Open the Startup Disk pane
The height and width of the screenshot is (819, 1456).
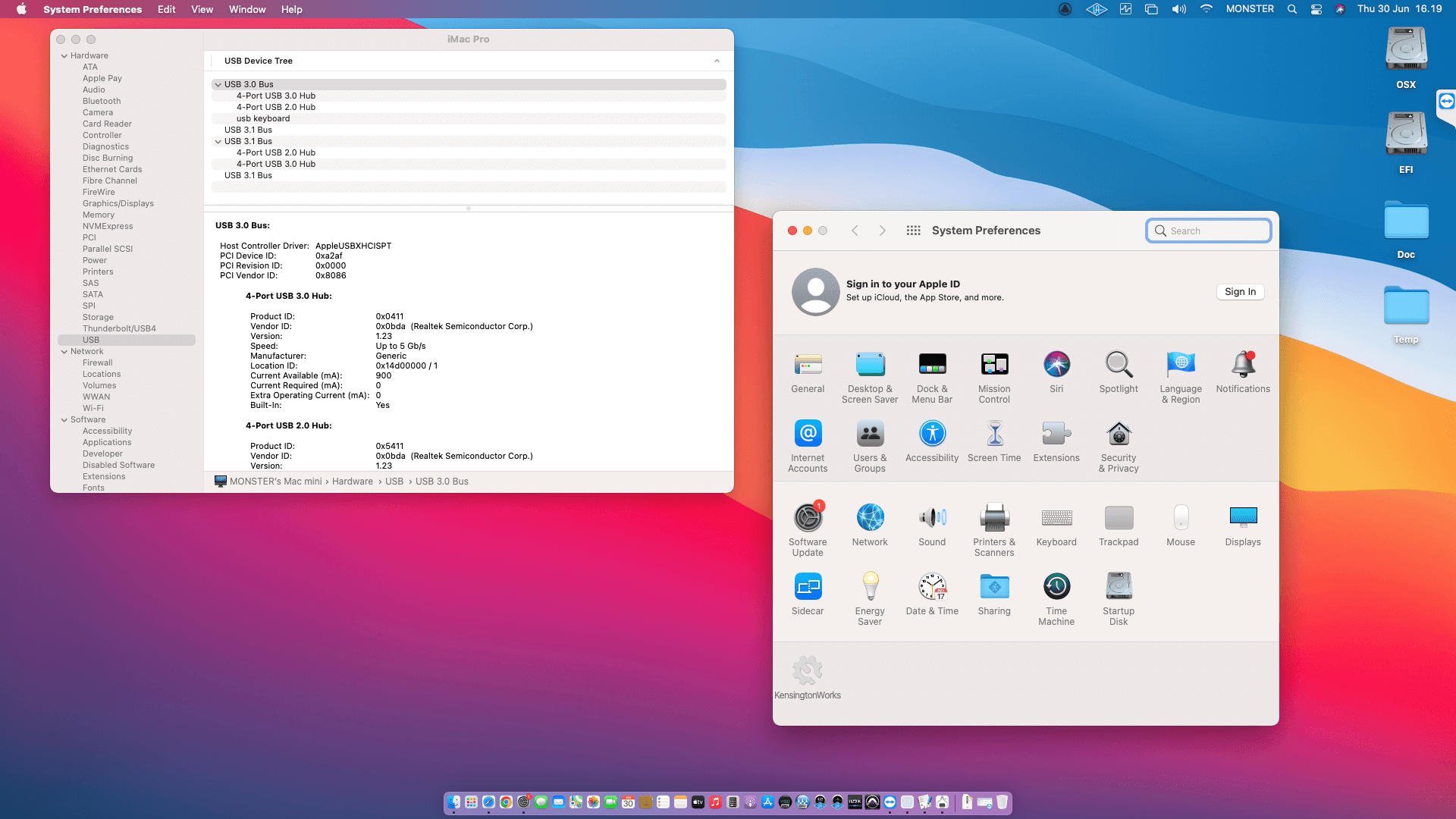click(x=1118, y=587)
